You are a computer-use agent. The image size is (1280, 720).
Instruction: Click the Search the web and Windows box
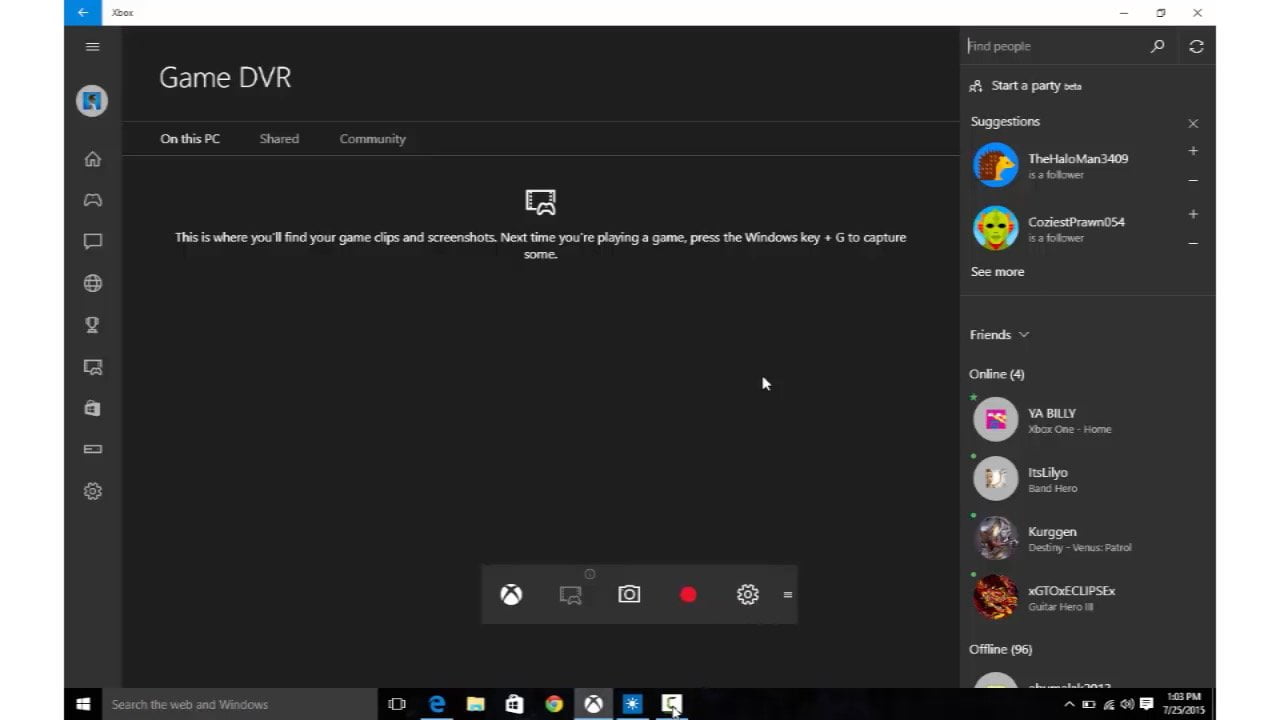pos(240,704)
